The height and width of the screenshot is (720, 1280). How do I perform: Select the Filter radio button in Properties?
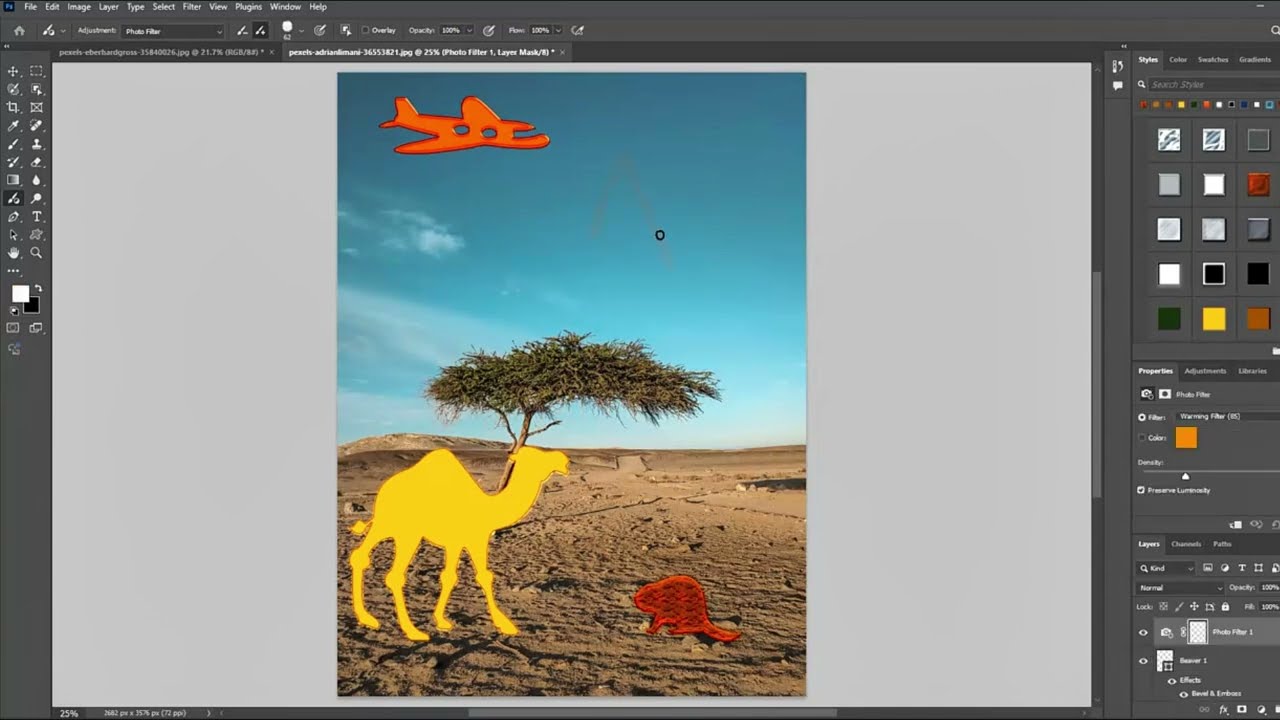click(1142, 417)
